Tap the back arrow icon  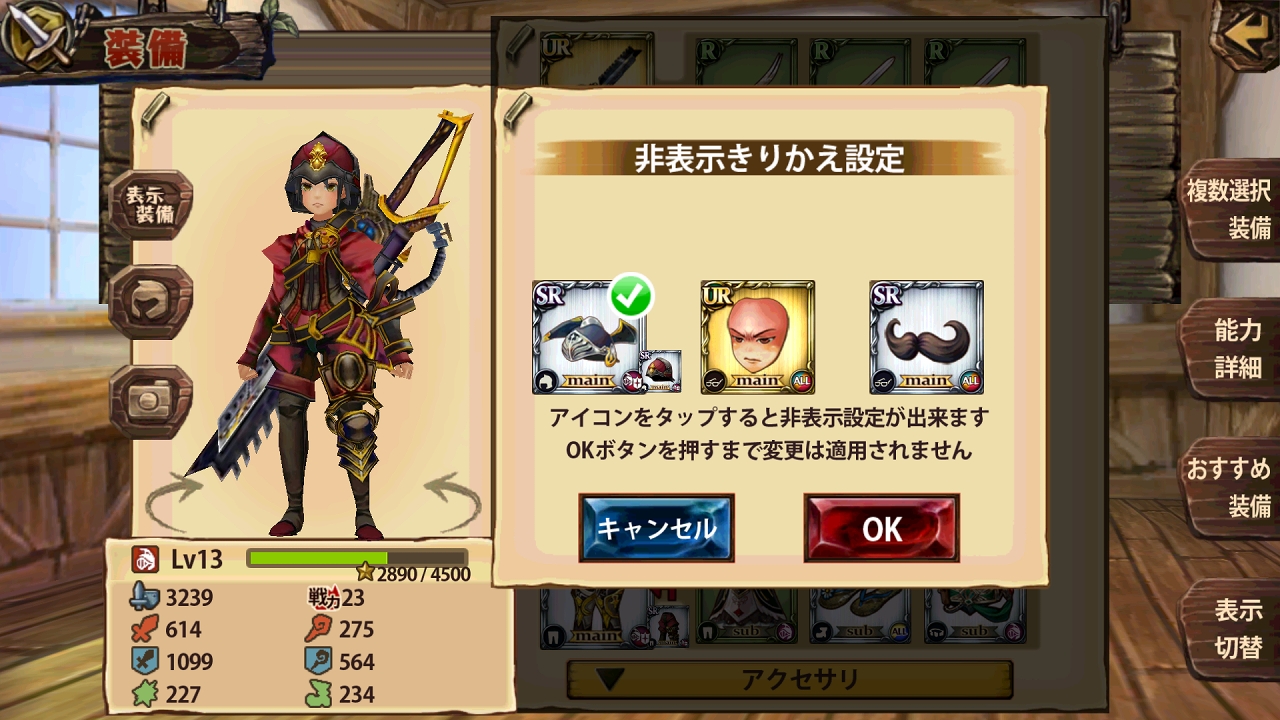(1245, 36)
